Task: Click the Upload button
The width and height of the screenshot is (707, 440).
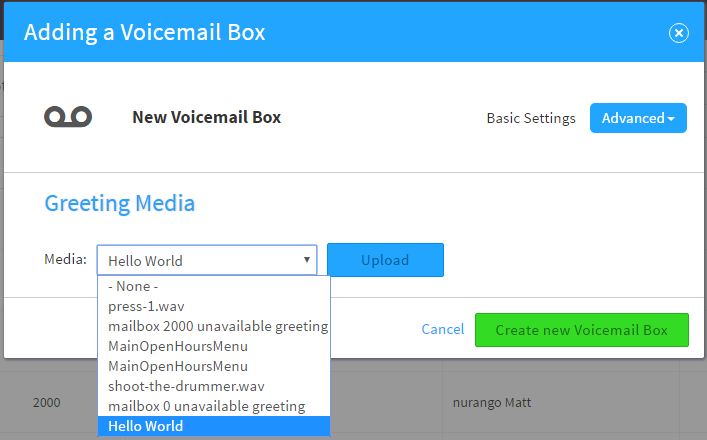Action: (x=385, y=260)
